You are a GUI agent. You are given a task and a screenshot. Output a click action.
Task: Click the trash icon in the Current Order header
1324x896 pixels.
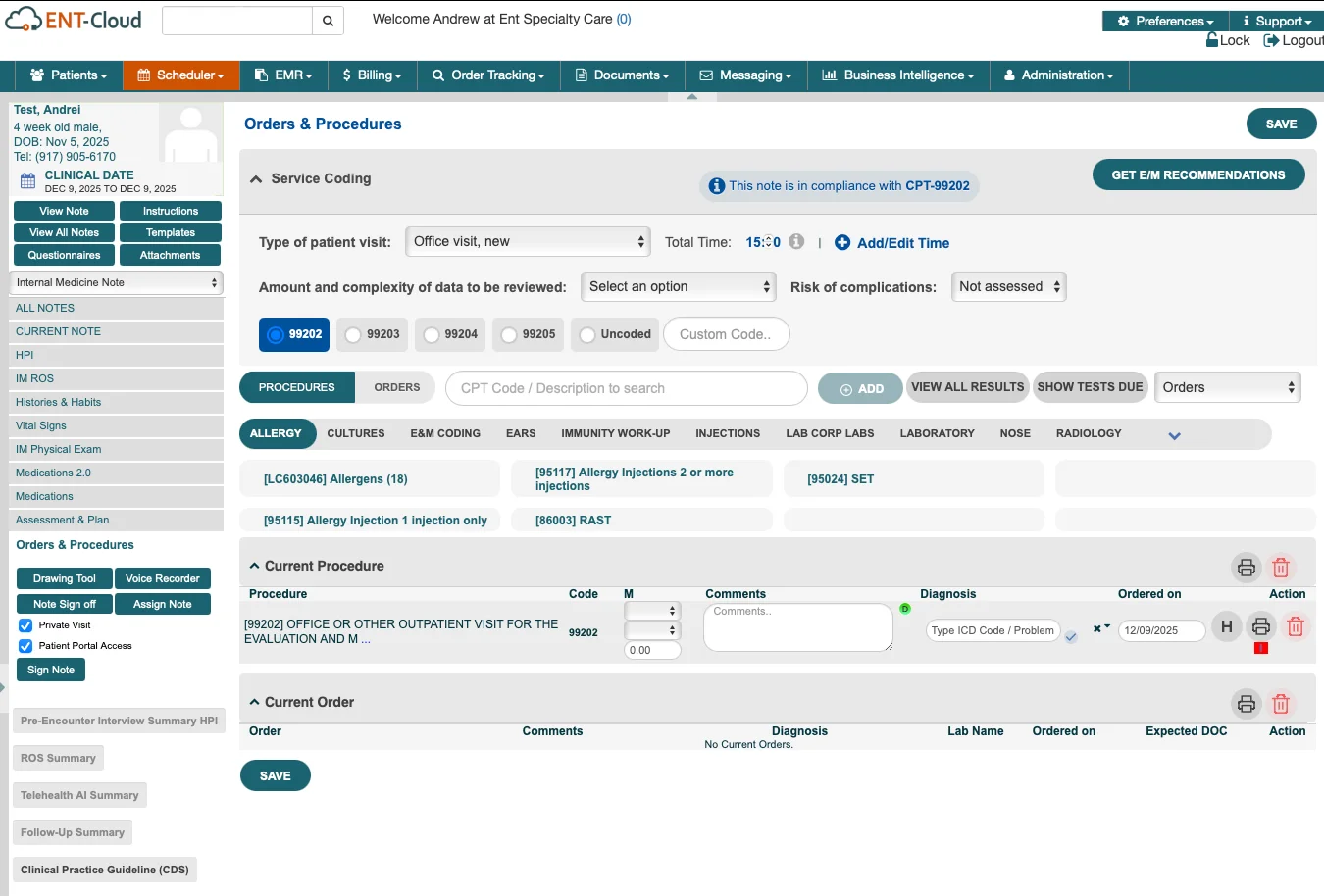[1280, 704]
